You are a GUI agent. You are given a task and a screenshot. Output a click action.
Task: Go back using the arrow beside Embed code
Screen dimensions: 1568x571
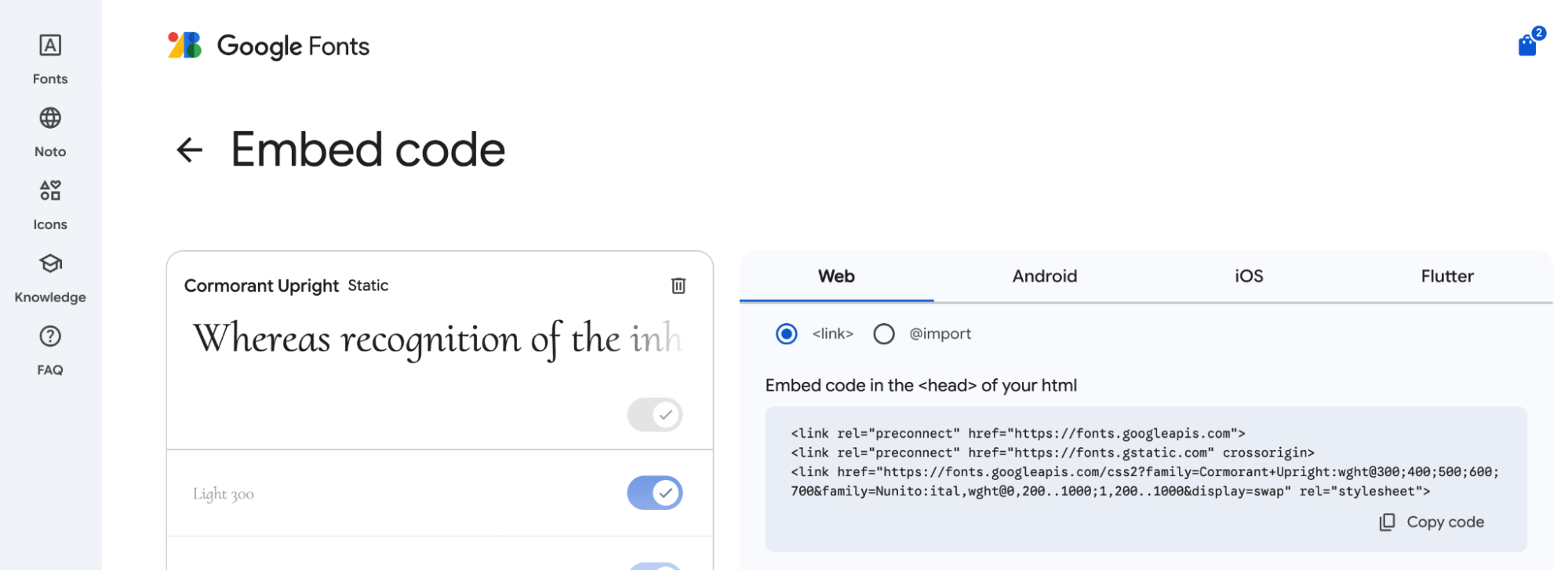(x=190, y=150)
